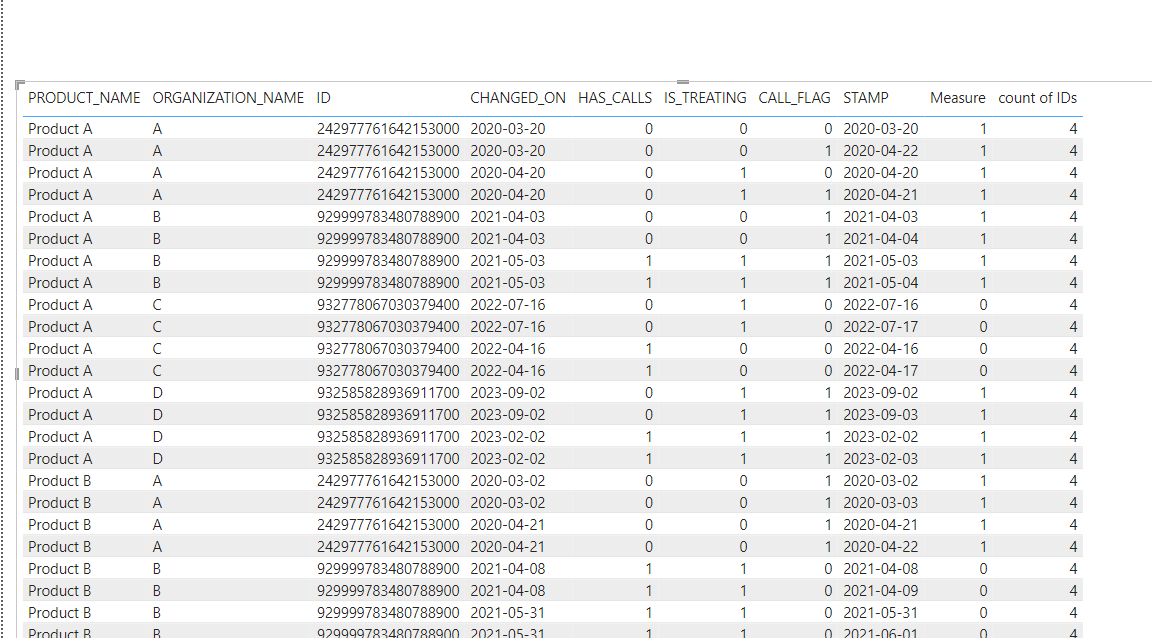Click STAMP value 2023-09-02
Image resolution: width=1152 pixels, height=638 pixels.
point(880,393)
